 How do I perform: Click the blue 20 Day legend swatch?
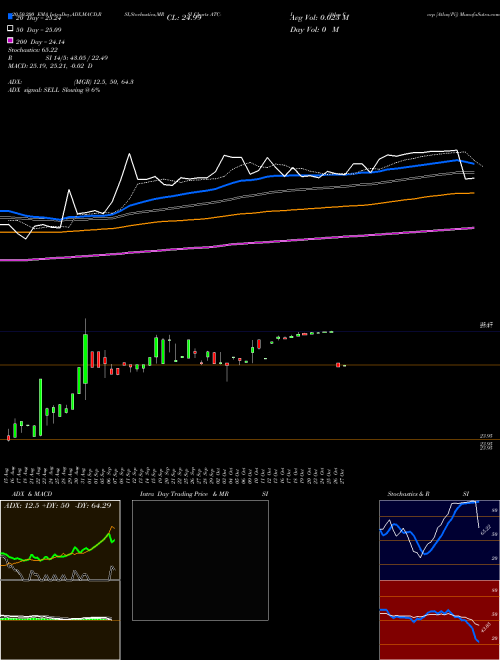click(x=10, y=16)
